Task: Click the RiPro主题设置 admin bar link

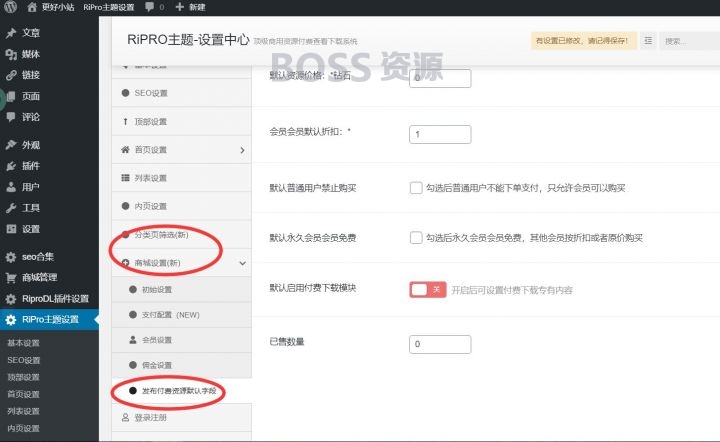Action: coord(109,7)
